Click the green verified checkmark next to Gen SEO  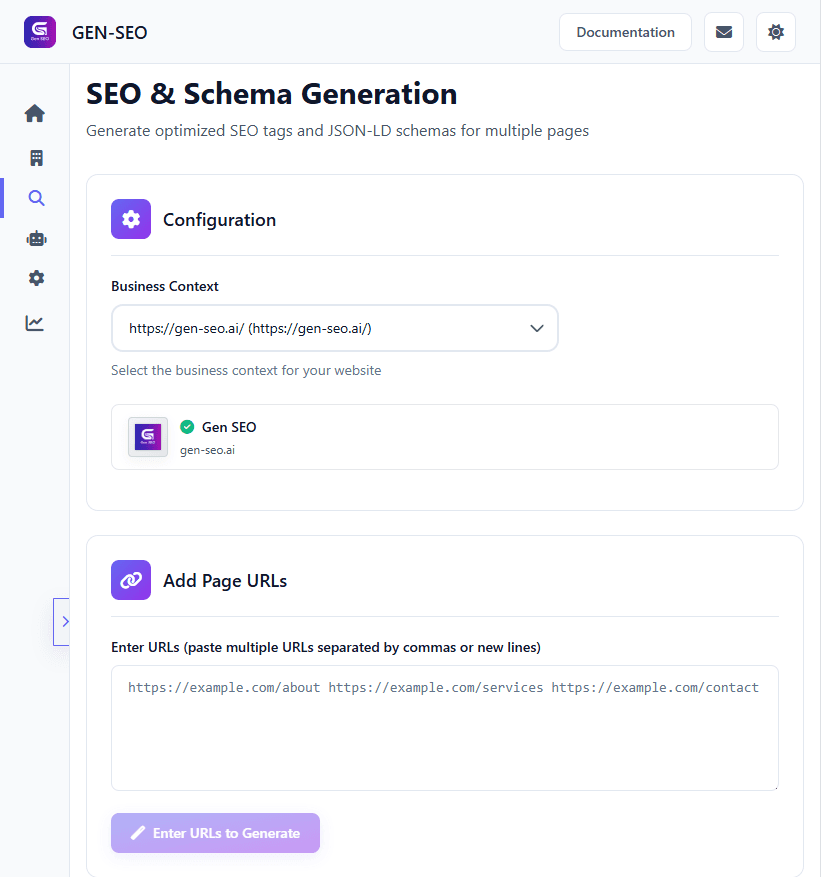tap(187, 426)
